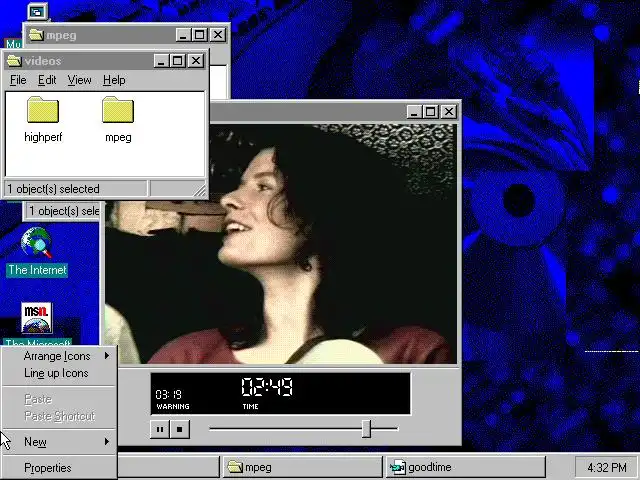Open the mpeg folder in videos window
The width and height of the screenshot is (640, 480).
point(118,109)
